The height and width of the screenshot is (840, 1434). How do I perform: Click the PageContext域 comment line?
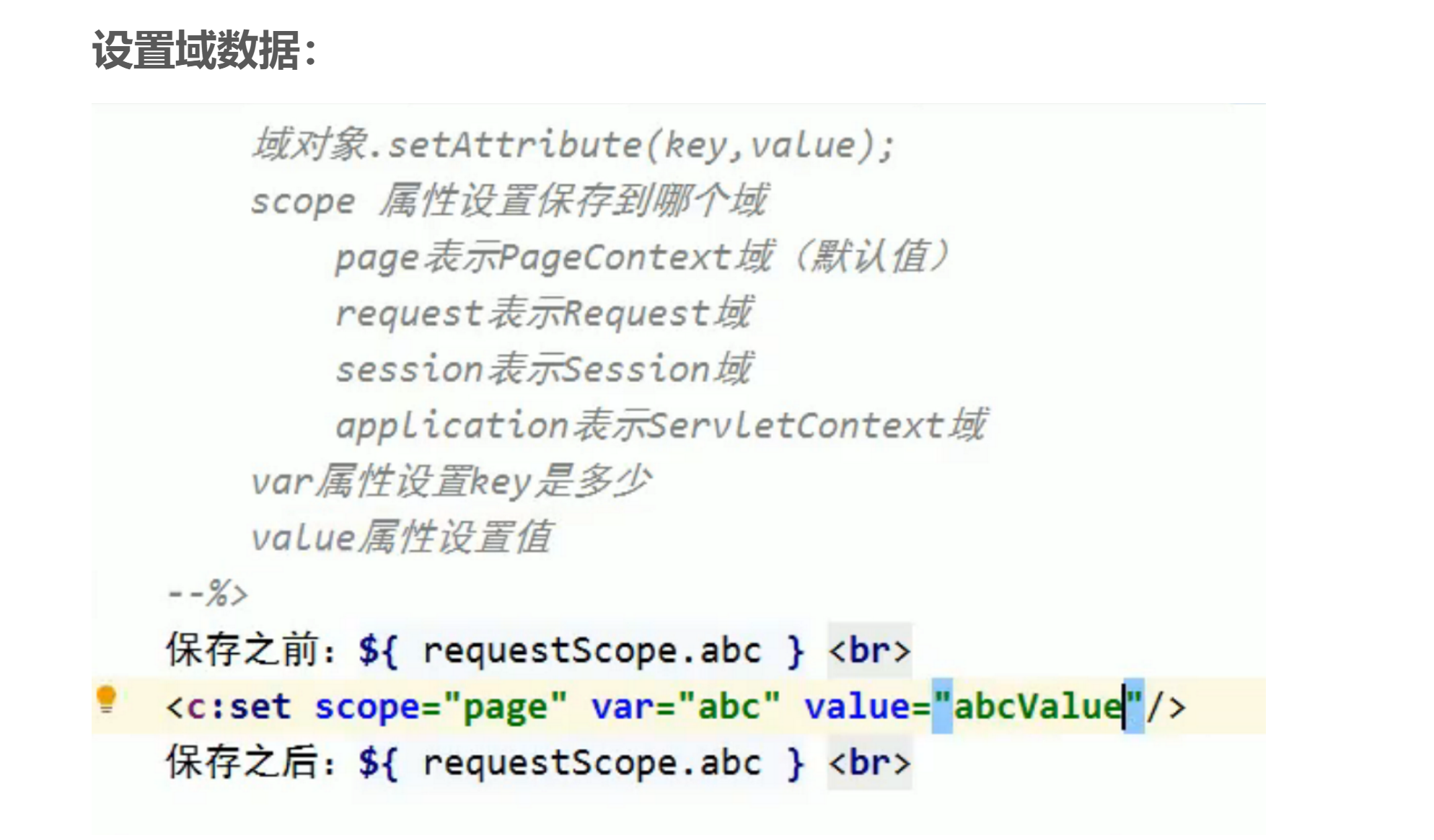(x=641, y=257)
